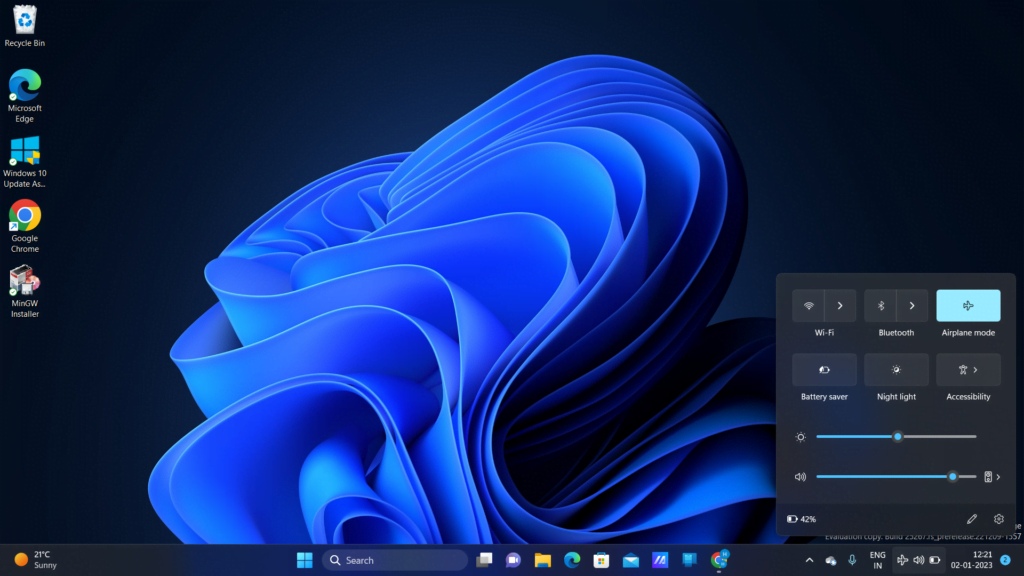This screenshot has height=576, width=1024.
Task: Turn off Airplane mode tile
Action: 968,306
